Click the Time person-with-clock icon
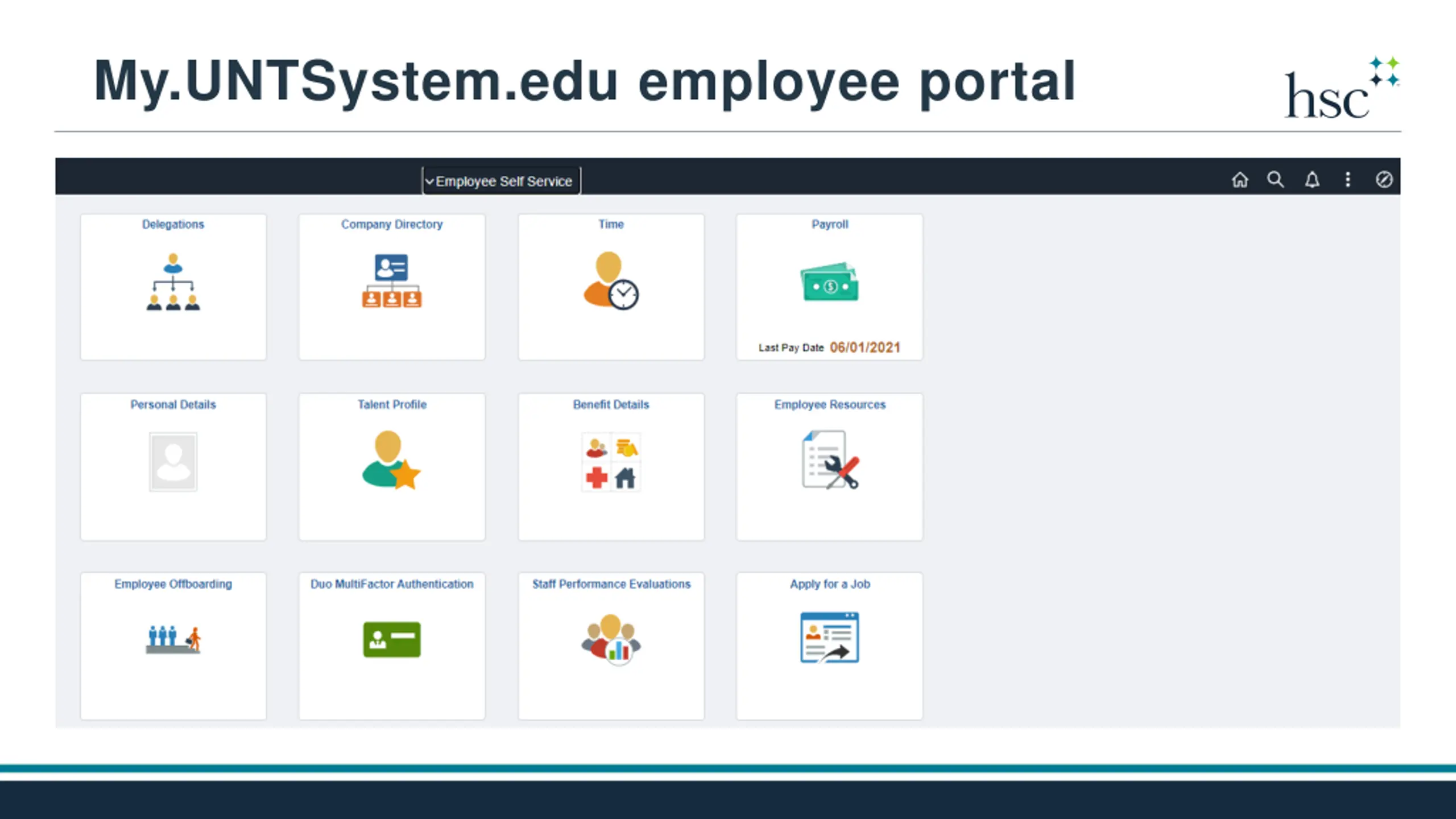 click(611, 281)
